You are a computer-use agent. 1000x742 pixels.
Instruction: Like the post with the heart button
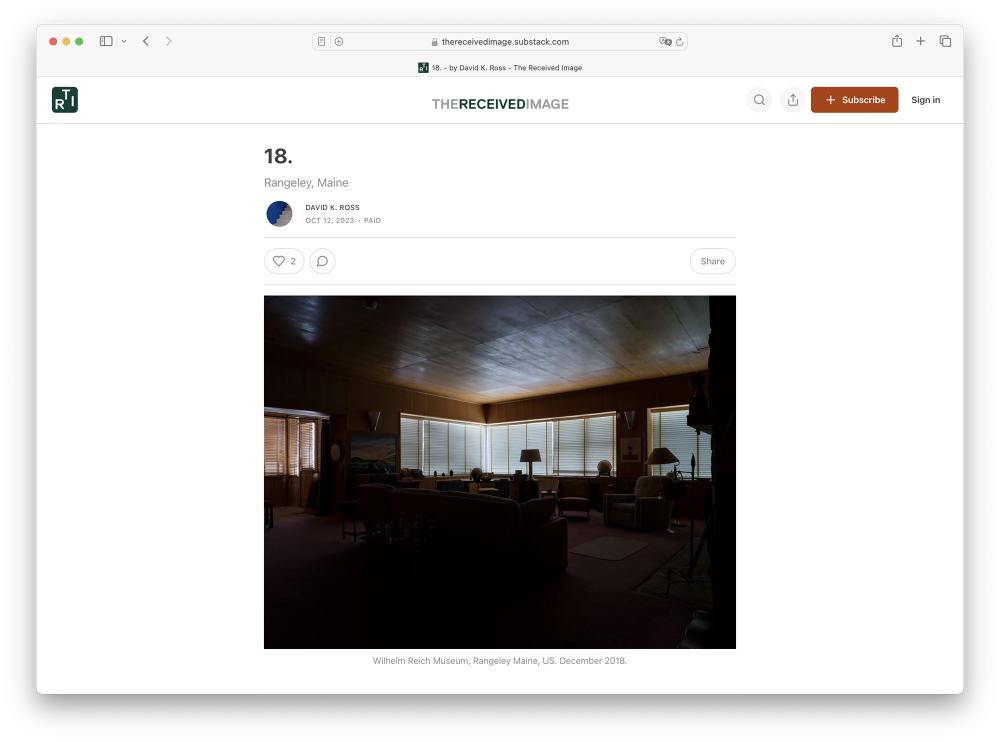click(284, 261)
